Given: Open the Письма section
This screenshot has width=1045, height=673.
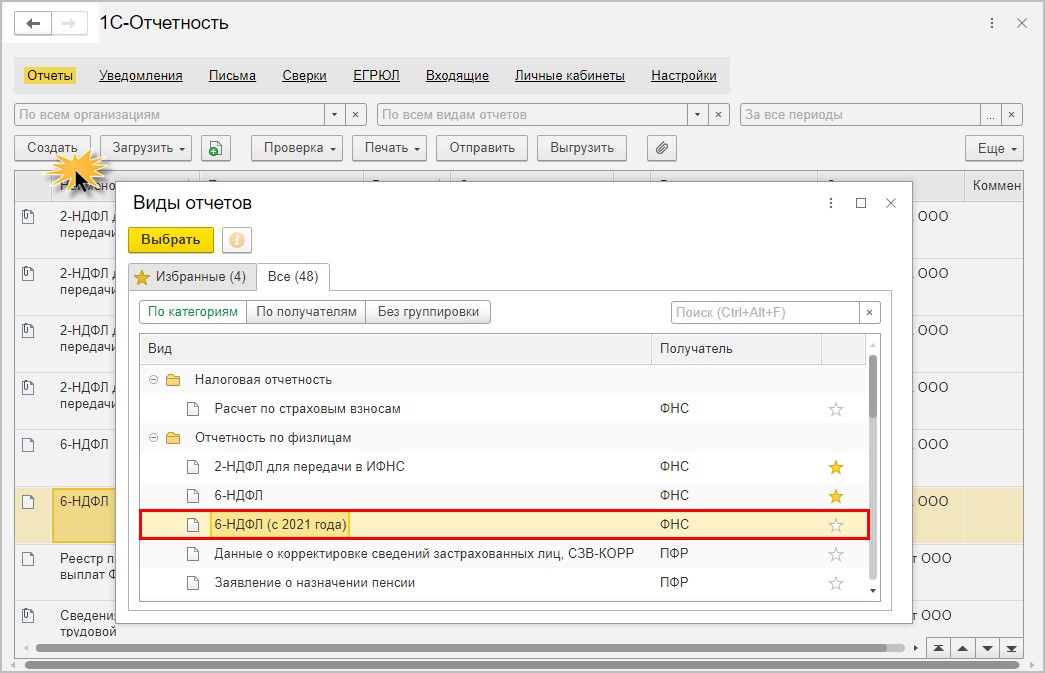Looking at the screenshot, I should click(232, 76).
